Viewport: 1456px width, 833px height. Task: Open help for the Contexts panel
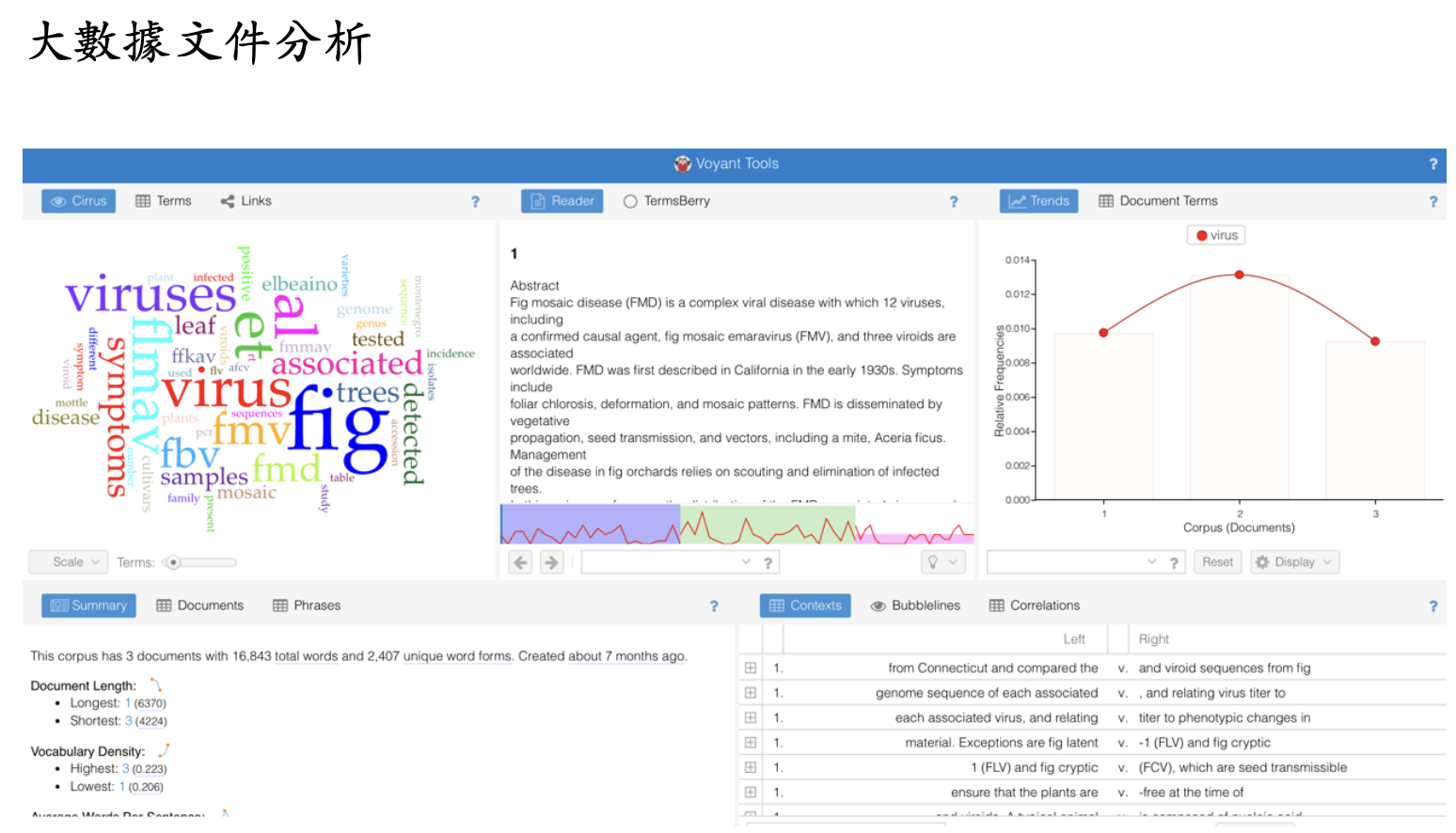[x=1432, y=606]
